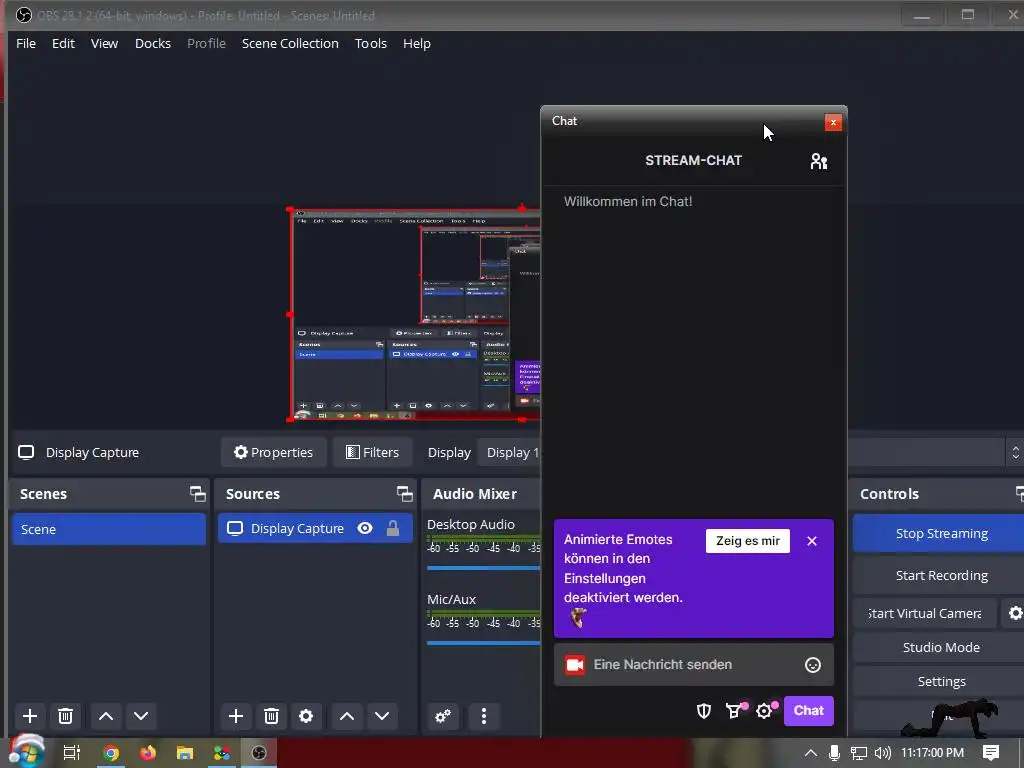The width and height of the screenshot is (1024, 768).
Task: Open File Explorer from the taskbar
Action: pos(185,753)
